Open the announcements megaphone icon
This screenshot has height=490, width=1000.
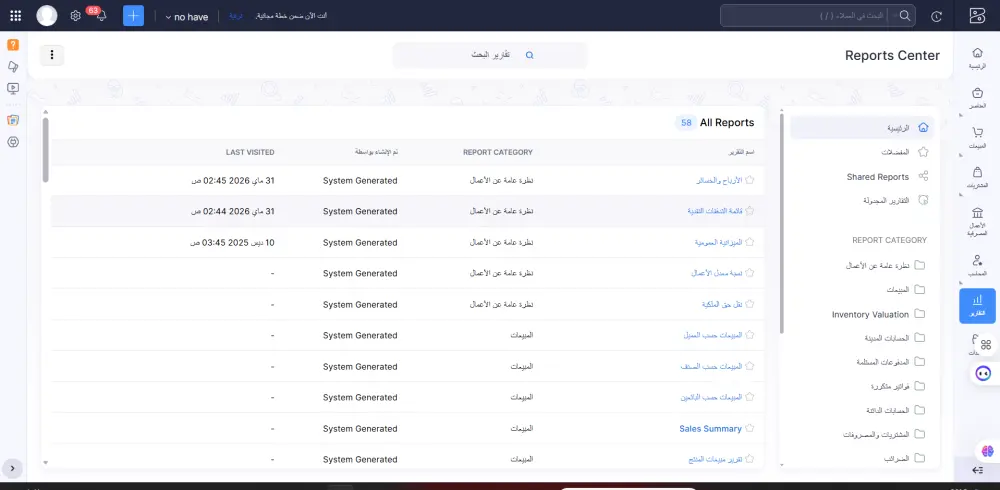13,66
